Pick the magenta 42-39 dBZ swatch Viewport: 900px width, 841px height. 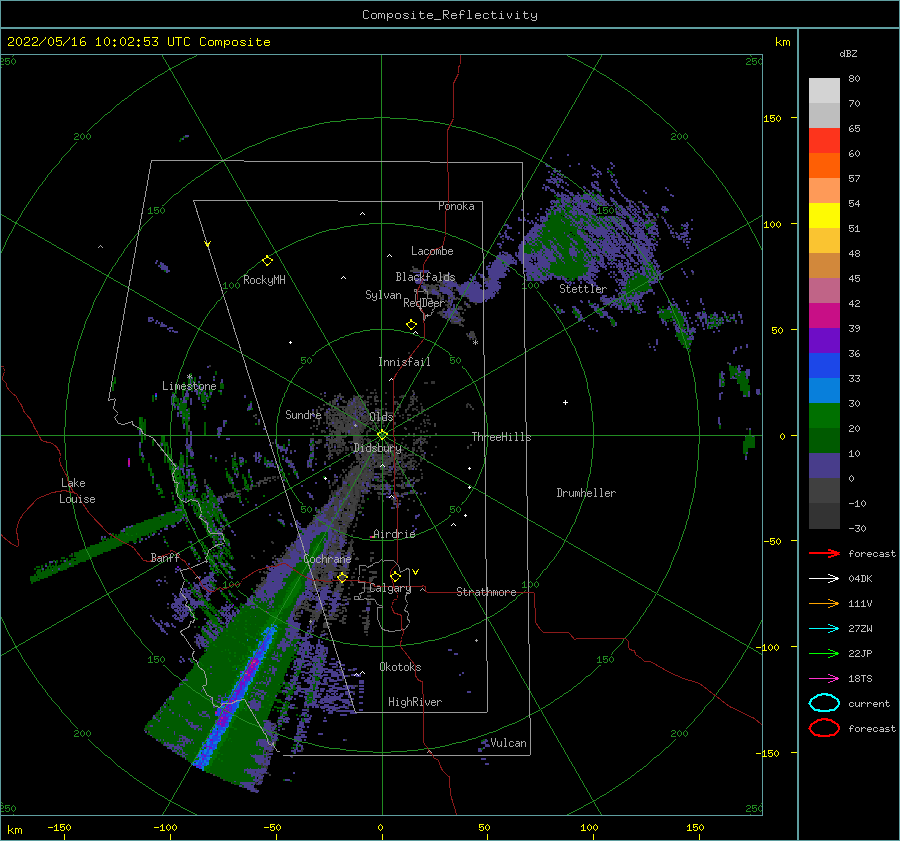824,316
